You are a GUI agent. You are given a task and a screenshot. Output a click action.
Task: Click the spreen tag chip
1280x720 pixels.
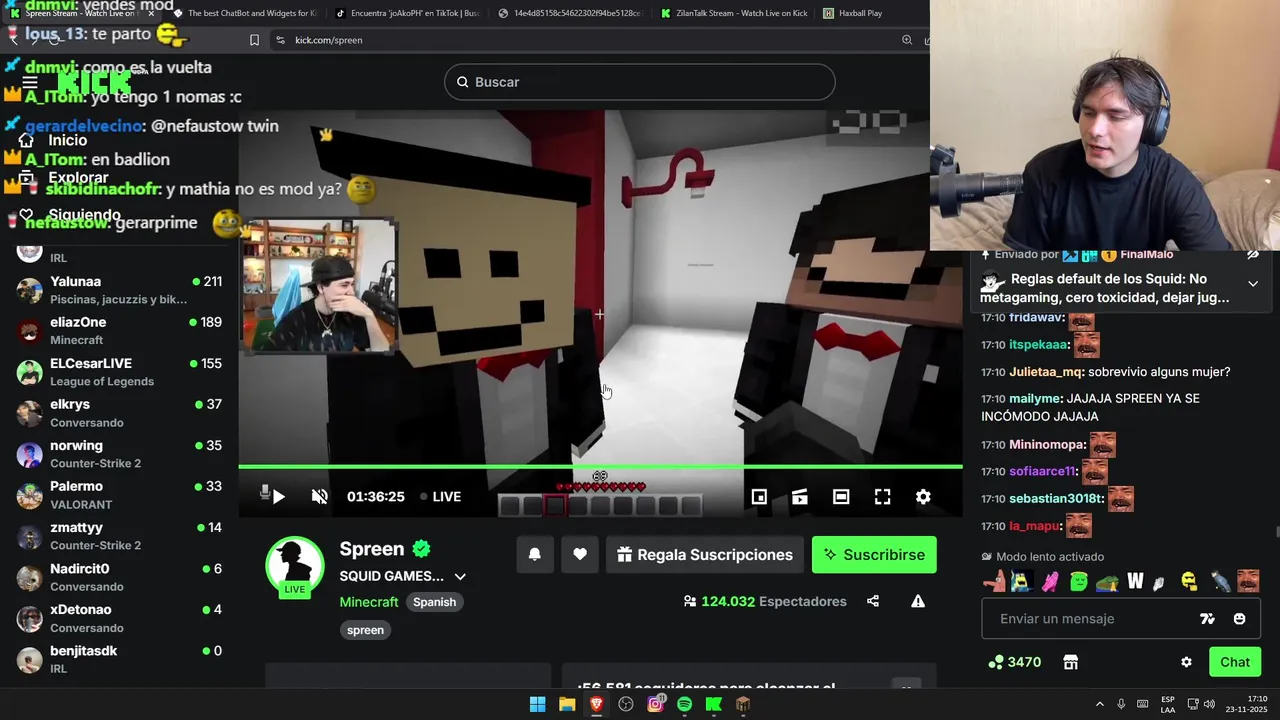pos(365,630)
